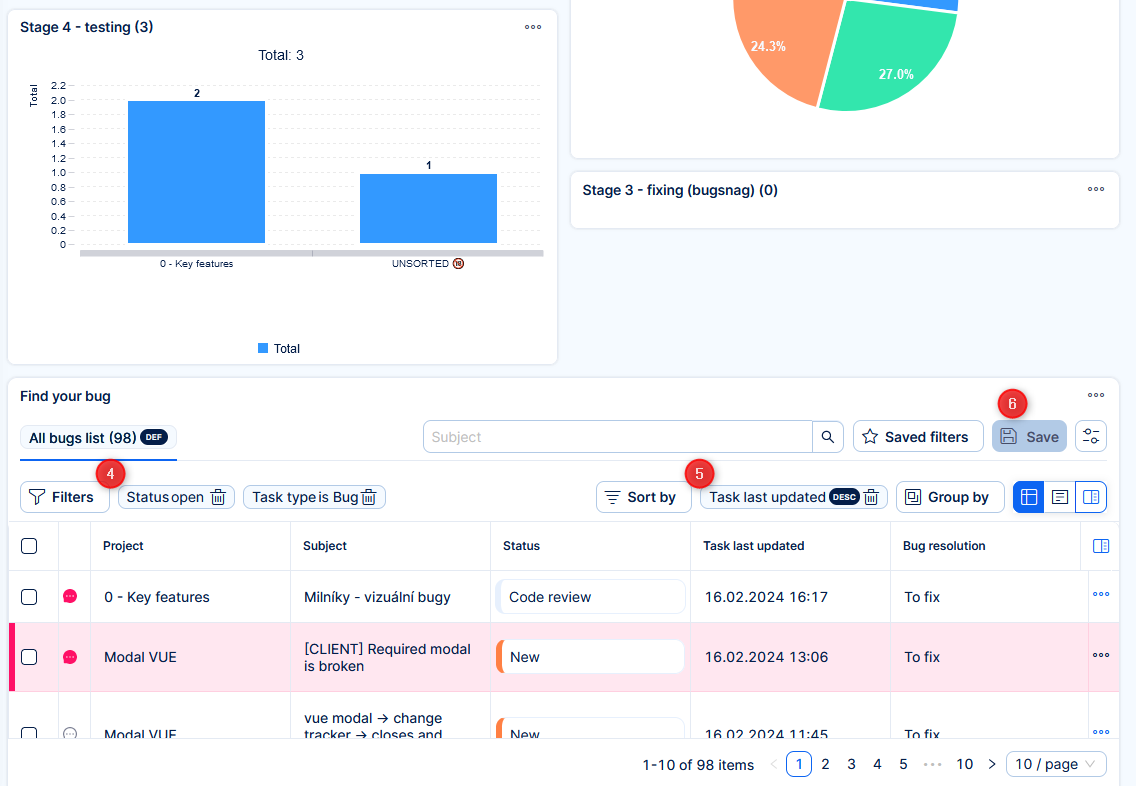Switch to split panel view icon
This screenshot has height=786, width=1136.
pos(1091,497)
